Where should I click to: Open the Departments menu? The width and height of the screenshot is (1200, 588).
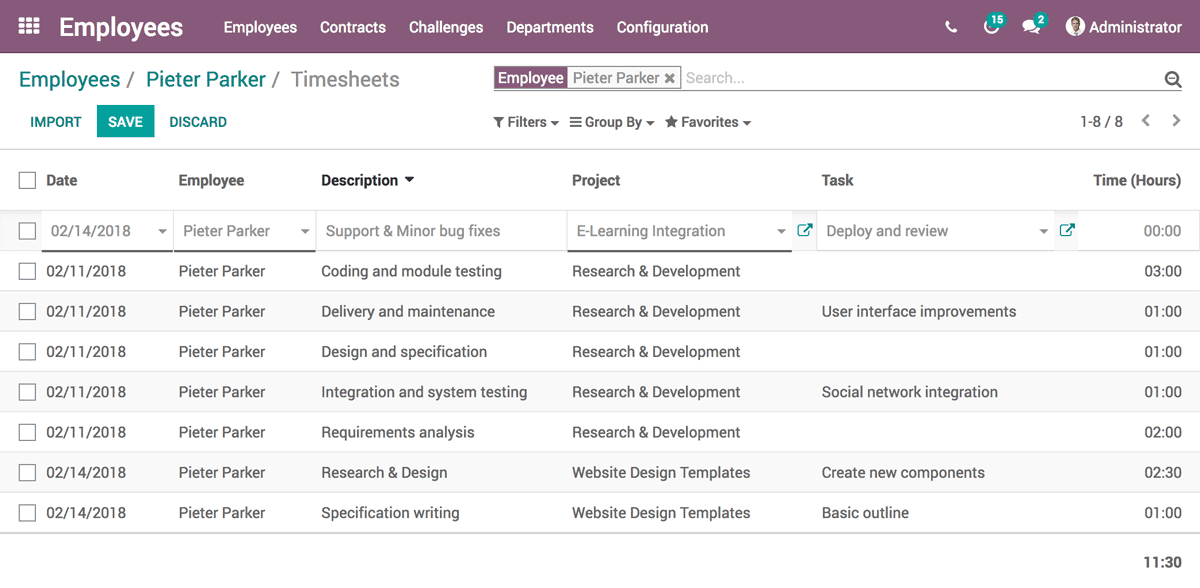click(550, 27)
